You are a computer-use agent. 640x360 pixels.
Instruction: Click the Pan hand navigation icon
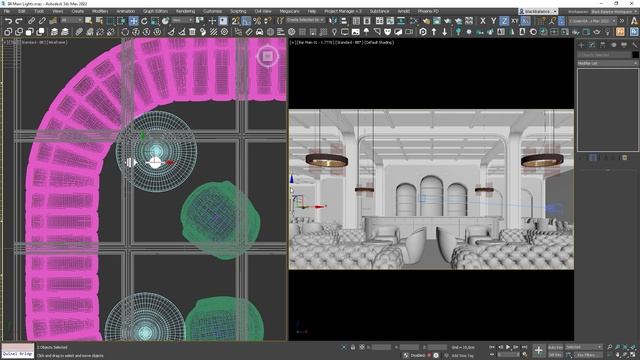[617, 355]
